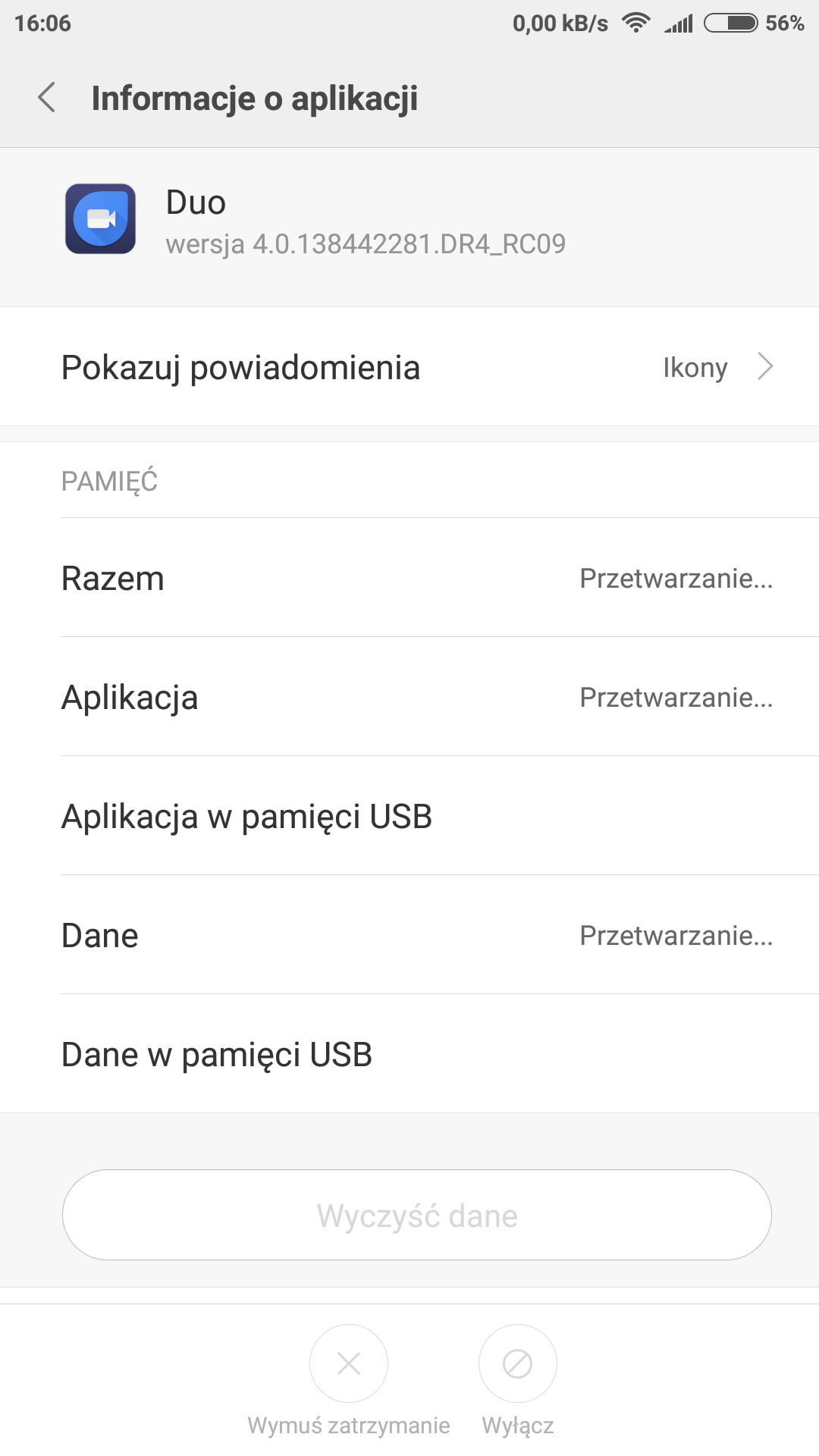
Task: Tap the force stop X icon
Action: pos(349,1363)
